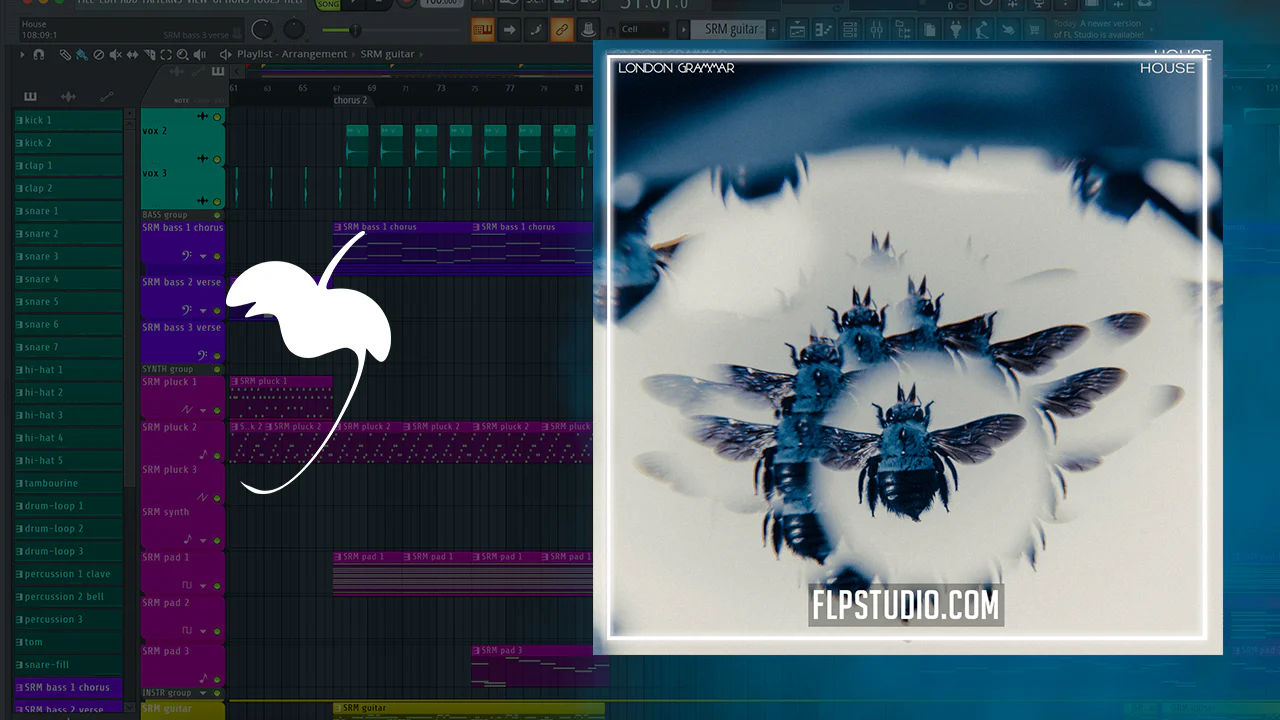Expand the SRM synth track arrow
The image size is (1280, 720).
coord(203,540)
